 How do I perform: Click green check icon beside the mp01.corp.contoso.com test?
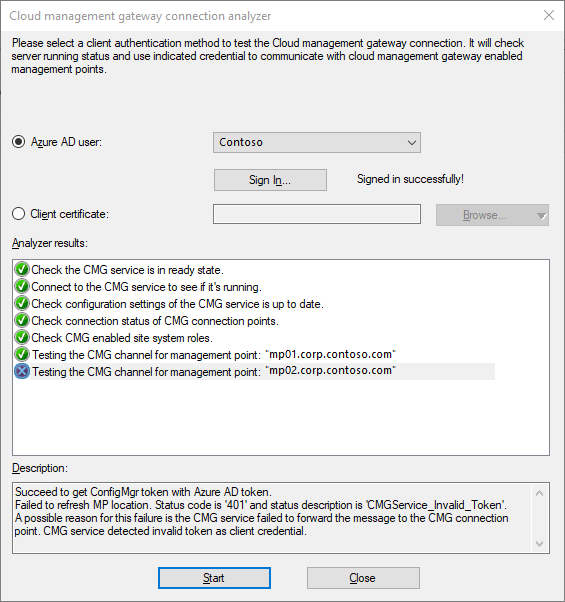[x=22, y=354]
